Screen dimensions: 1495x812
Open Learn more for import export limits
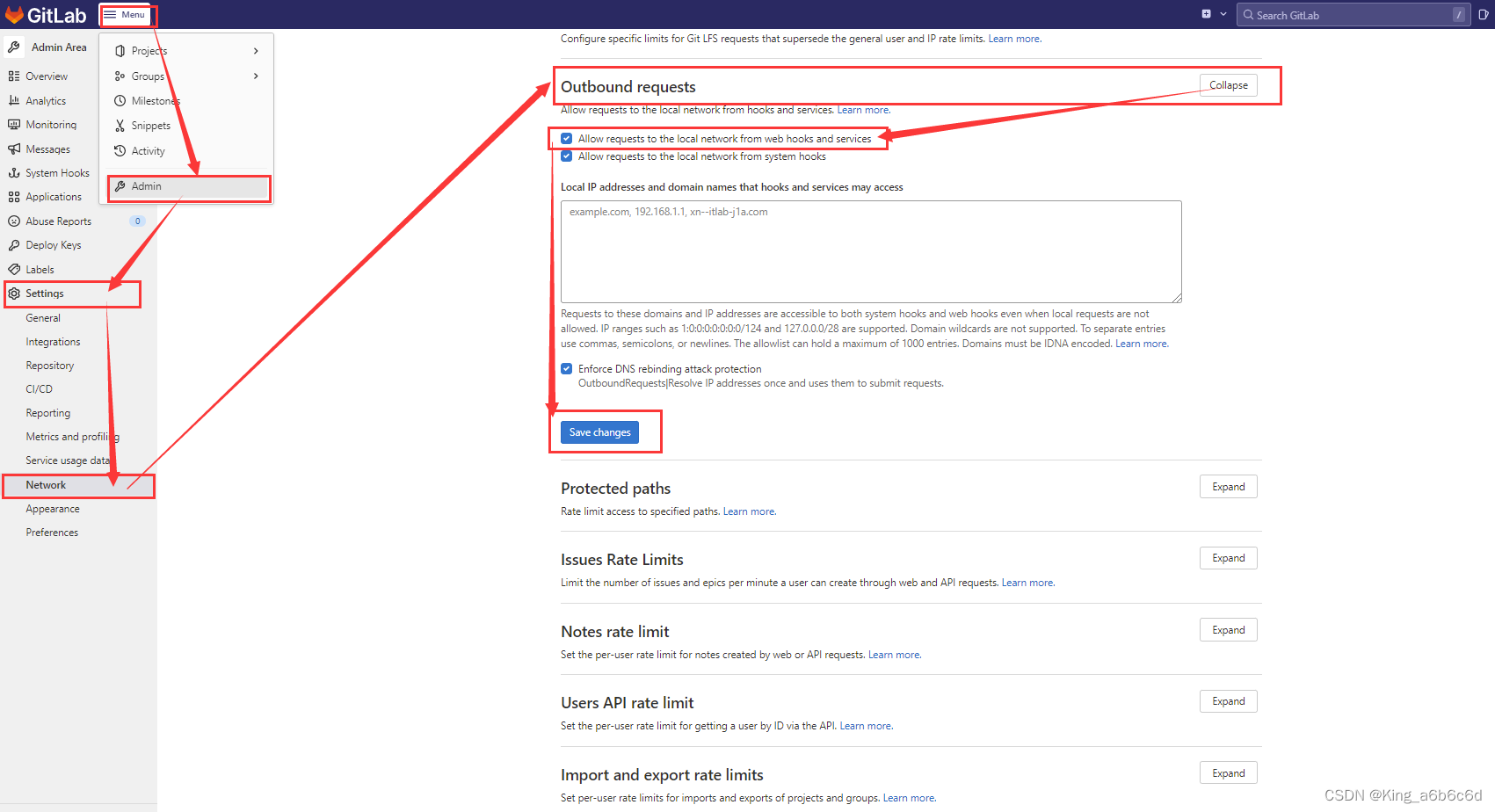[910, 798]
